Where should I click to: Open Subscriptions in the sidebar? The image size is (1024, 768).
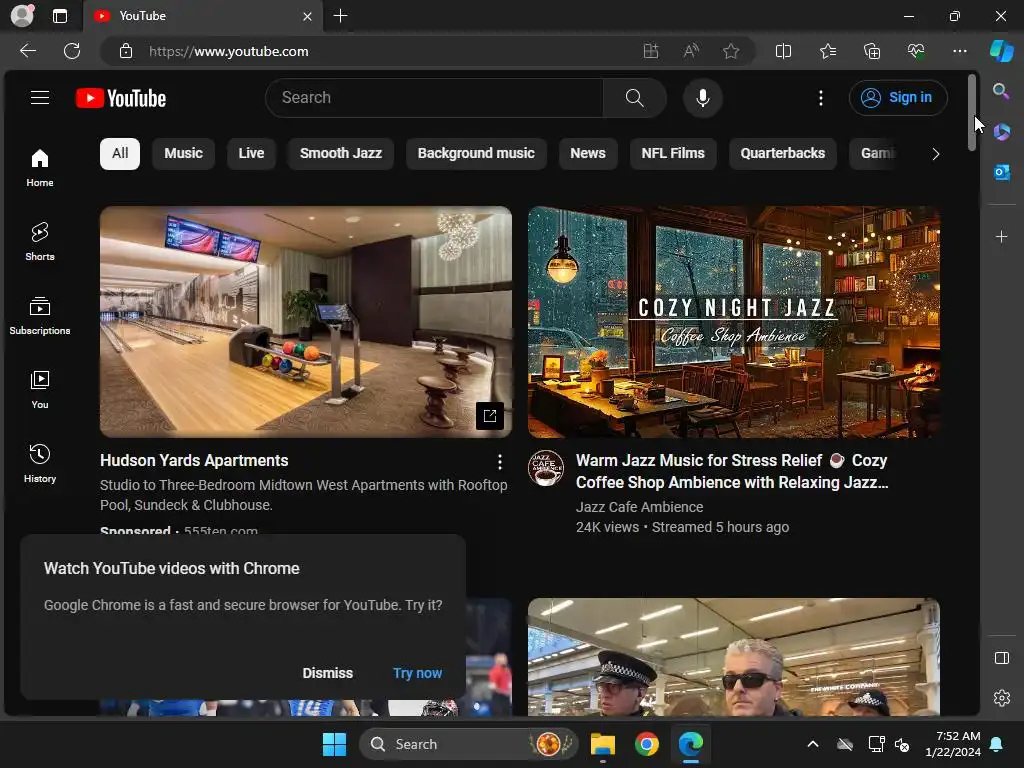(40, 316)
